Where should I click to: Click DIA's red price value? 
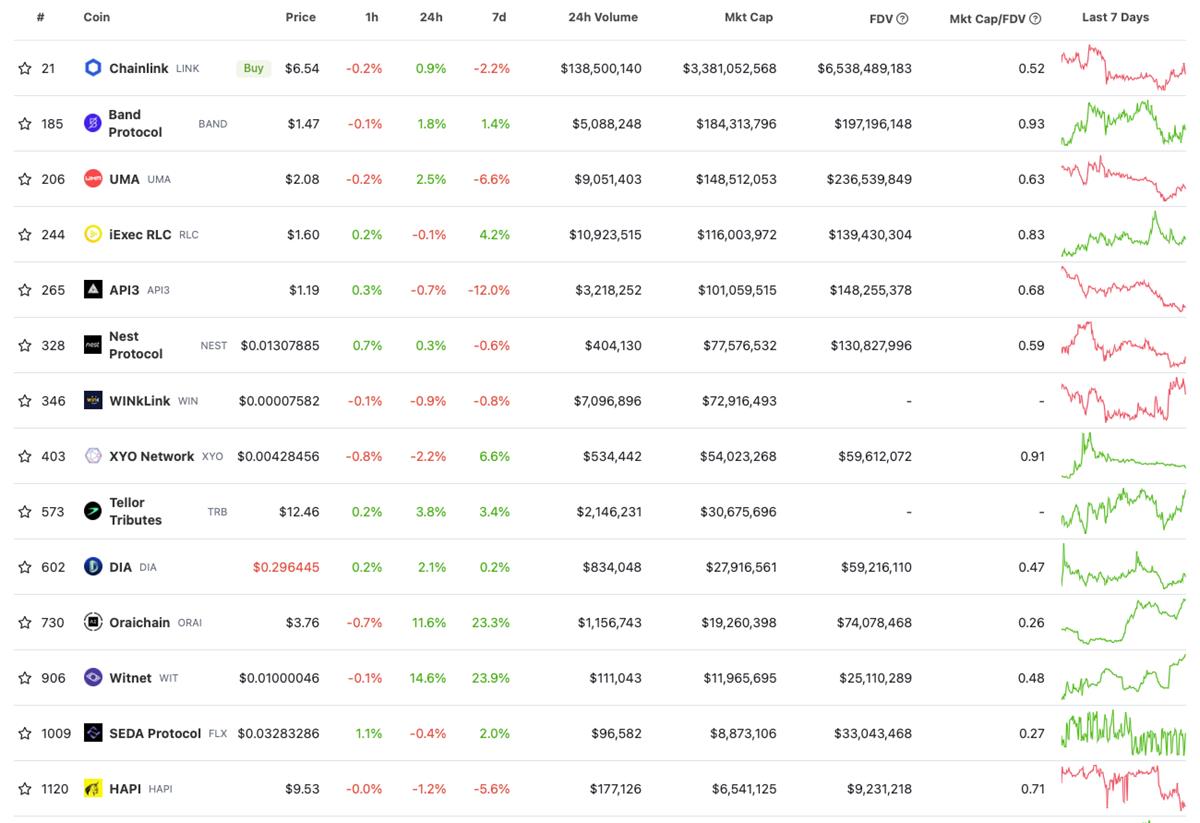[x=286, y=567]
